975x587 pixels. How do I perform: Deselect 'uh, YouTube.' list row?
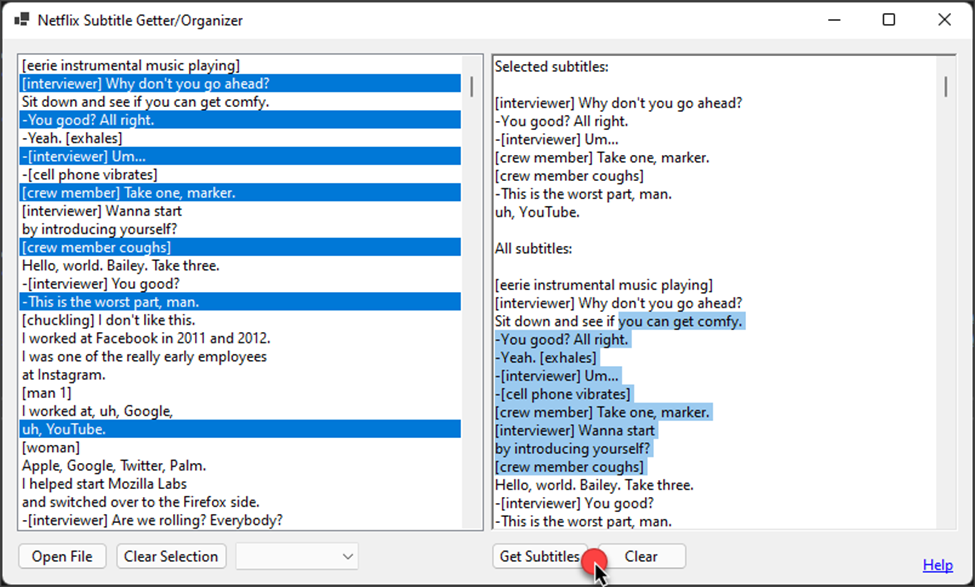[x=240, y=429]
